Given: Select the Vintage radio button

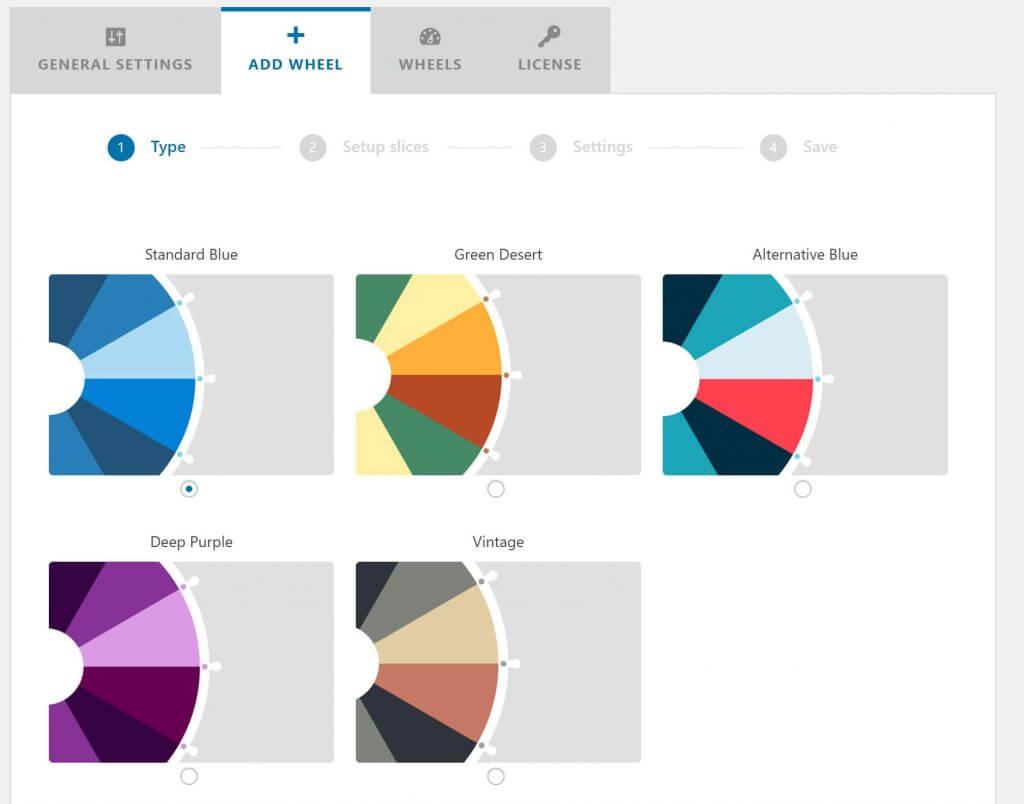Looking at the screenshot, I should 497,775.
